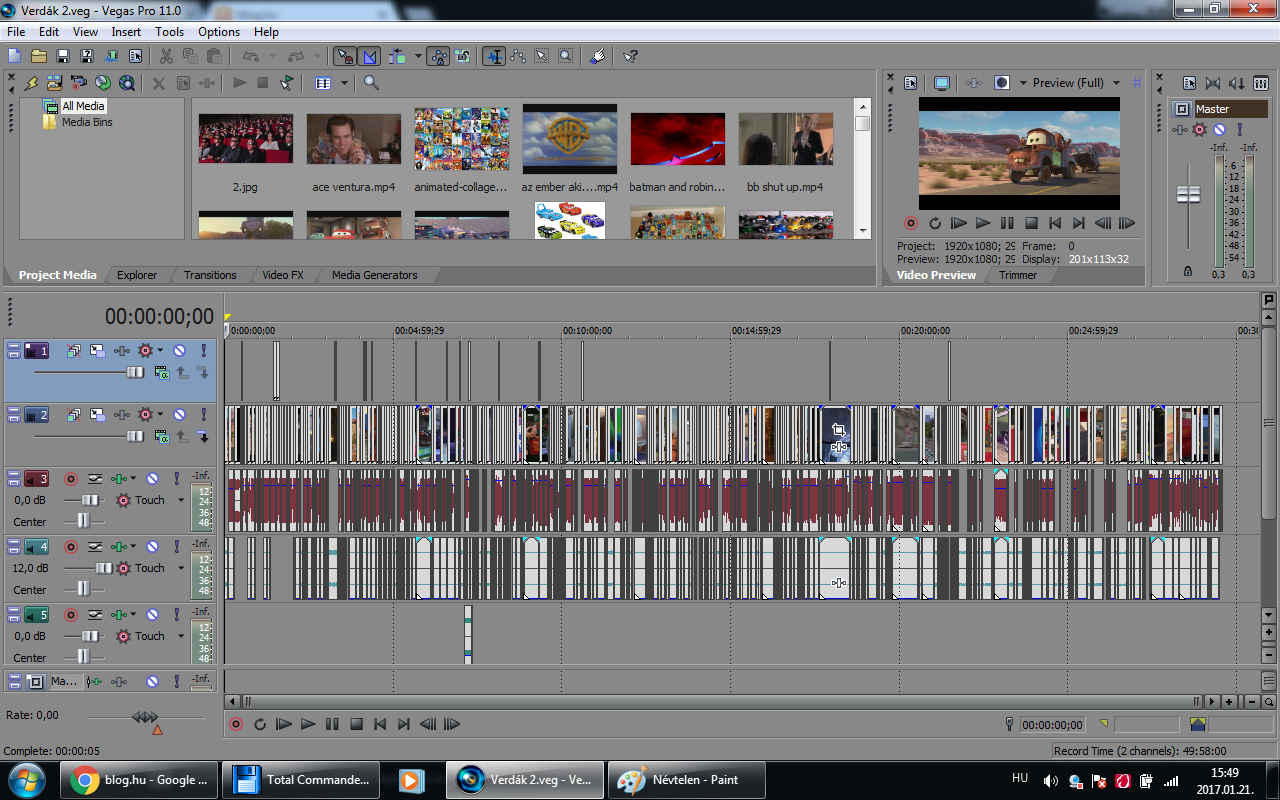Solo video track 2
This screenshot has width=1280, height=800.
click(x=203, y=414)
